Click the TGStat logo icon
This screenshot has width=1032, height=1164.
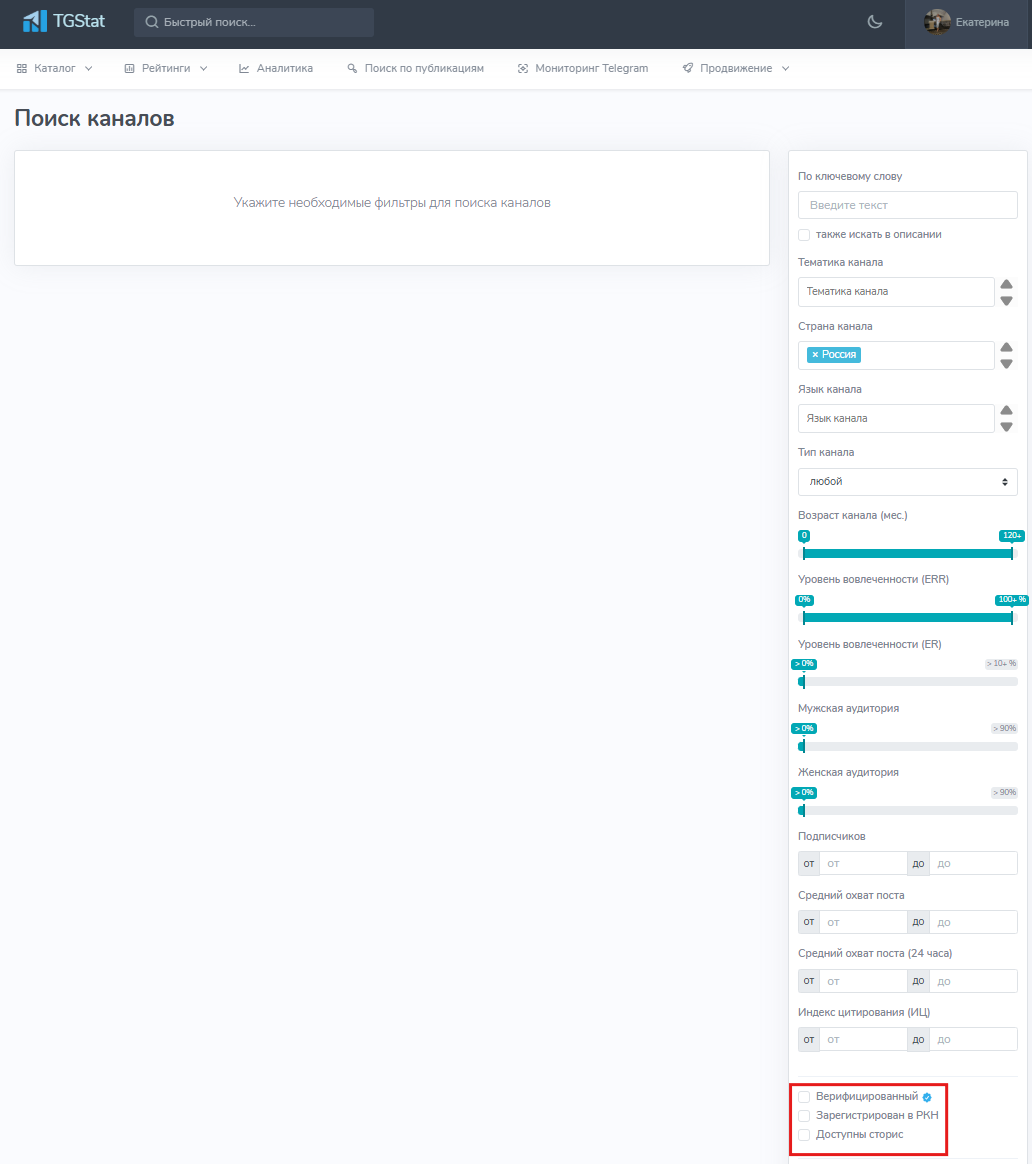35,21
